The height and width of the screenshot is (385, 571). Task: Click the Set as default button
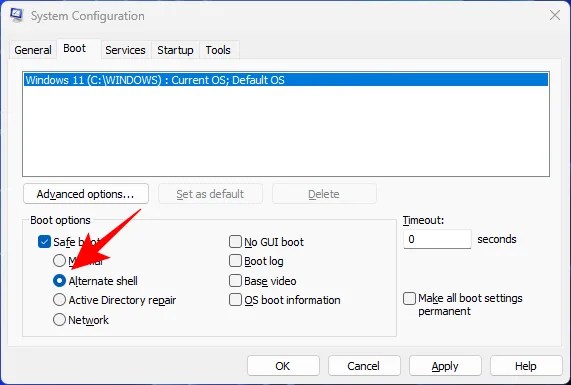[210, 194]
